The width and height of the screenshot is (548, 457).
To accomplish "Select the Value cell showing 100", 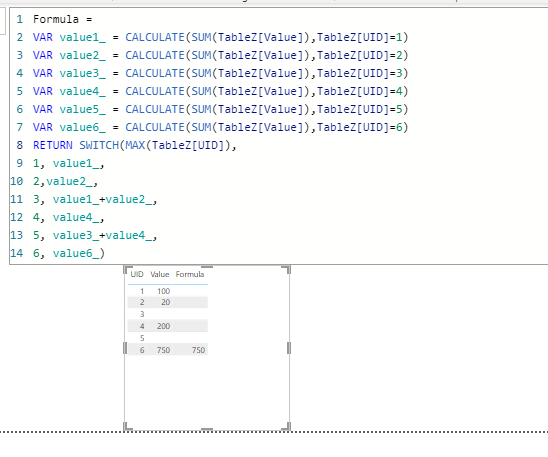I will (163, 291).
